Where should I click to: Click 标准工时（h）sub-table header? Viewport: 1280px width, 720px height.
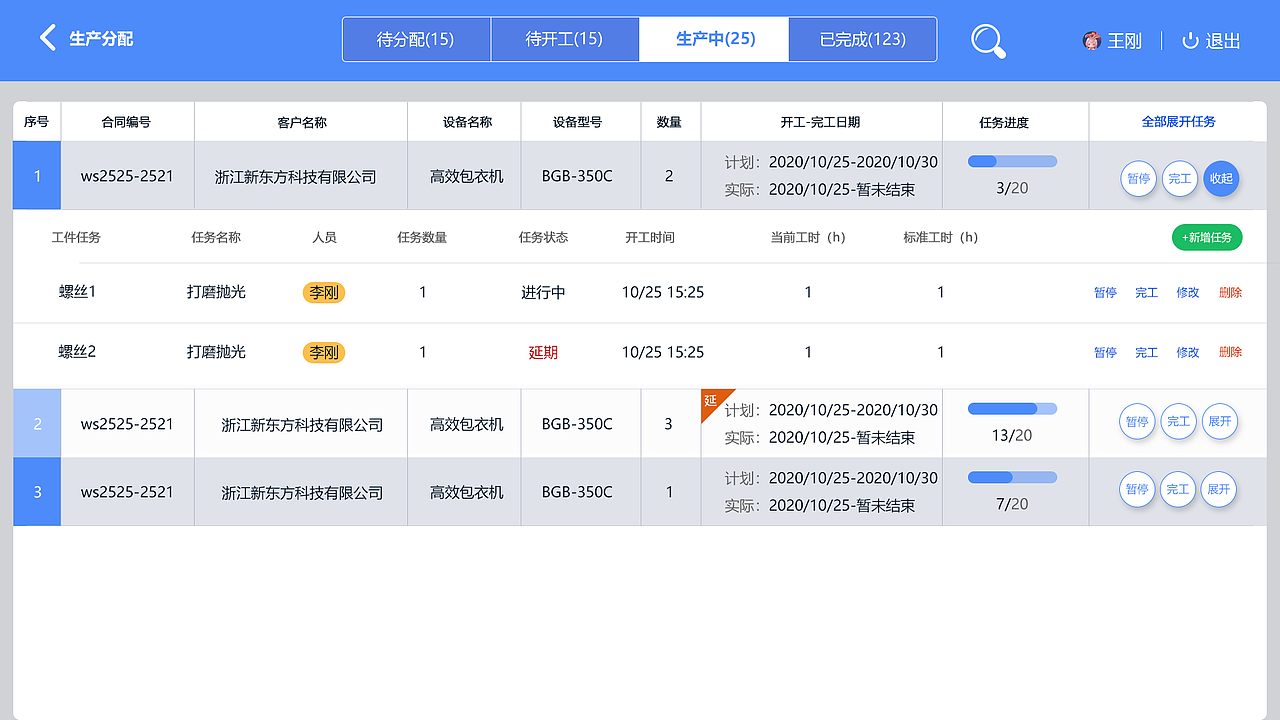click(x=941, y=238)
